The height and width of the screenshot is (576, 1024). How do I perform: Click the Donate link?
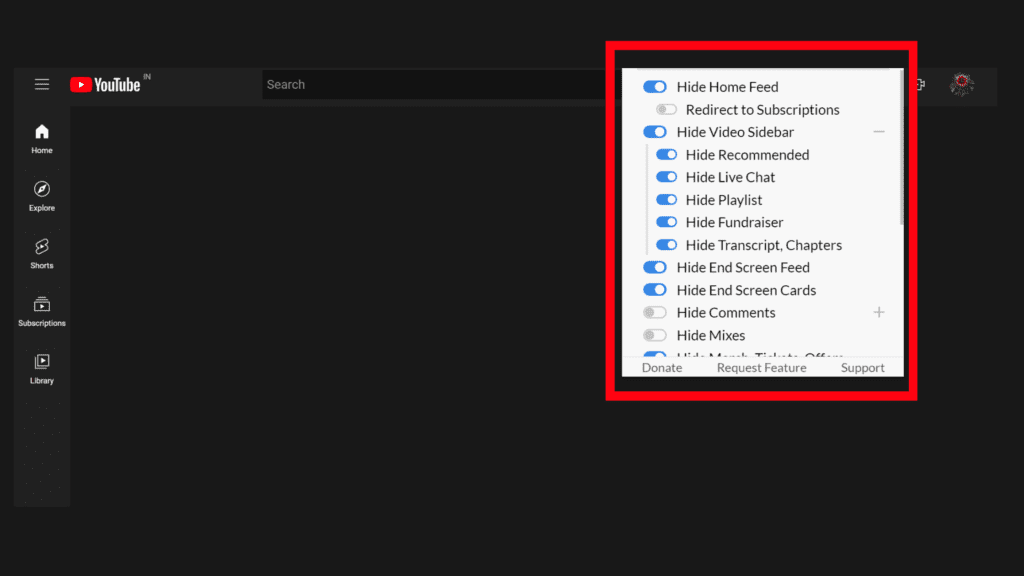click(x=662, y=367)
